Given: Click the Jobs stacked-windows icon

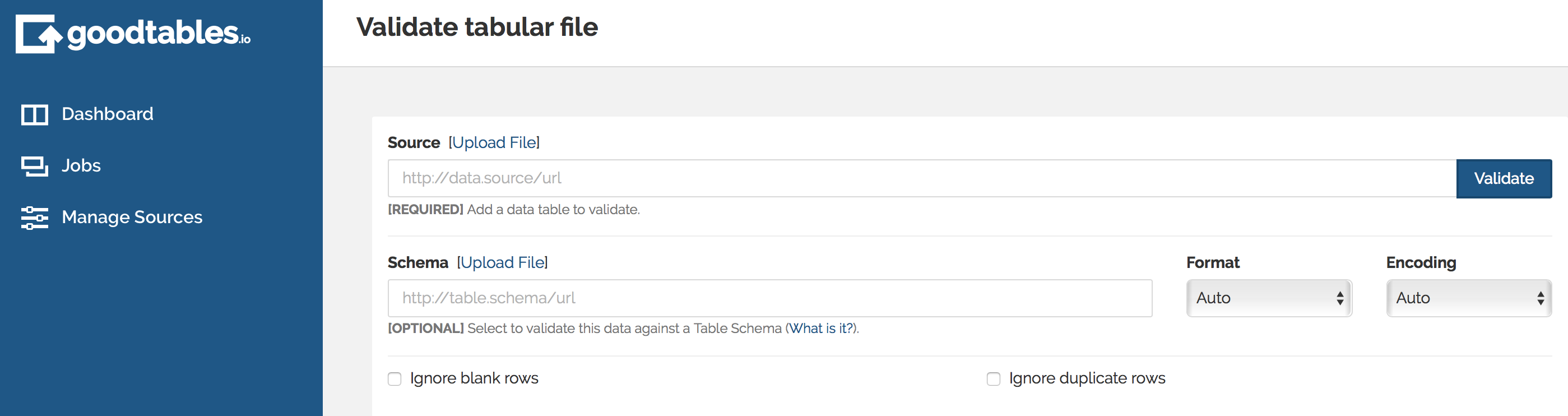Looking at the screenshot, I should tap(35, 167).
